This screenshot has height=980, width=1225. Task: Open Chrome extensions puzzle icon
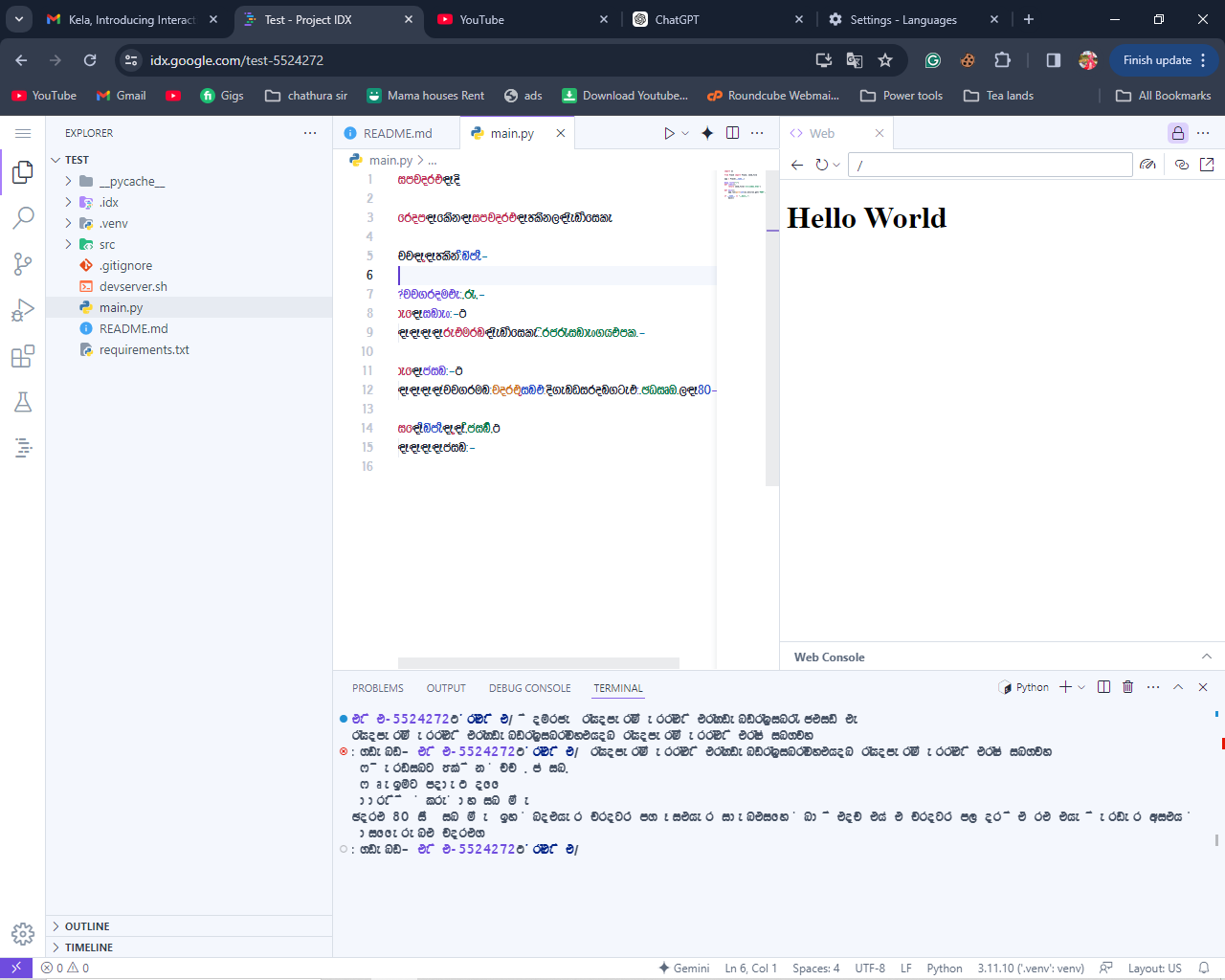click(1002, 60)
